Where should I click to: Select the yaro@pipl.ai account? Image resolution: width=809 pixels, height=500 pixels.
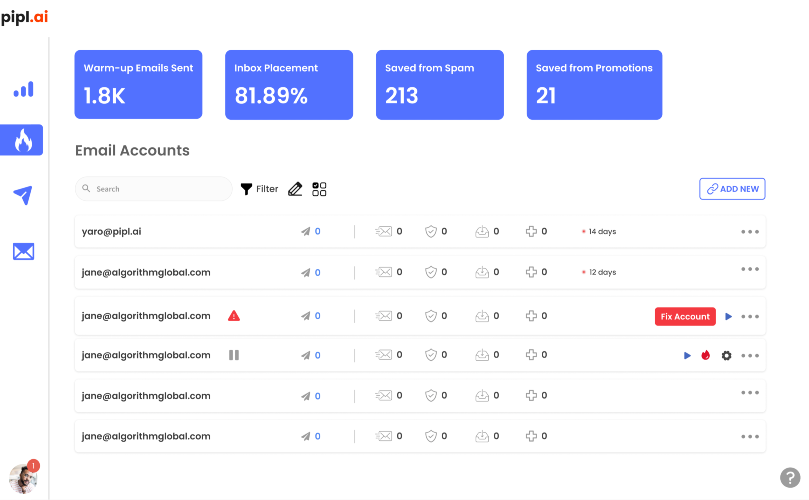click(x=111, y=232)
